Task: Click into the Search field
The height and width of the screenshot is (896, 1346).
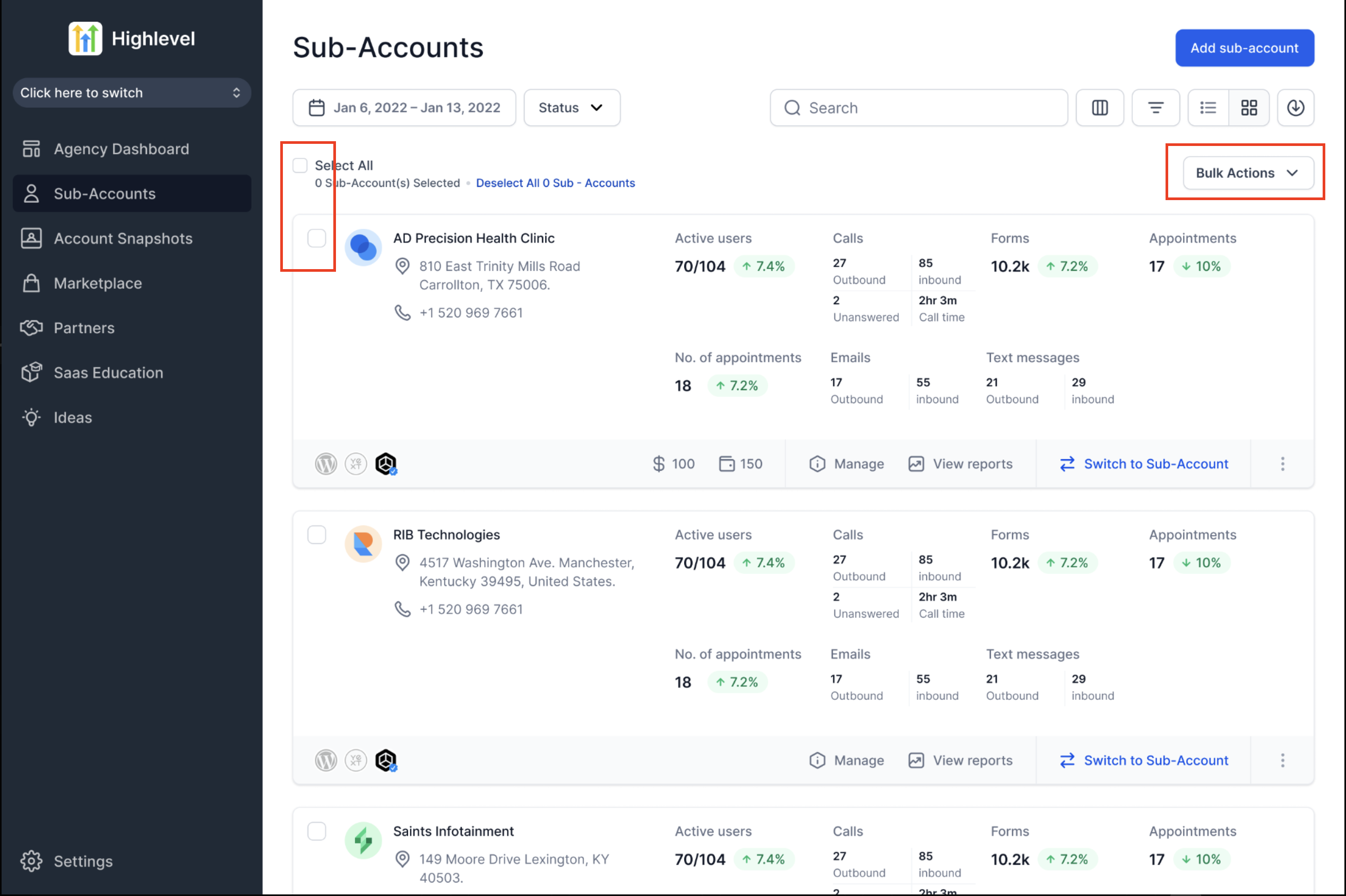Action: (926, 107)
